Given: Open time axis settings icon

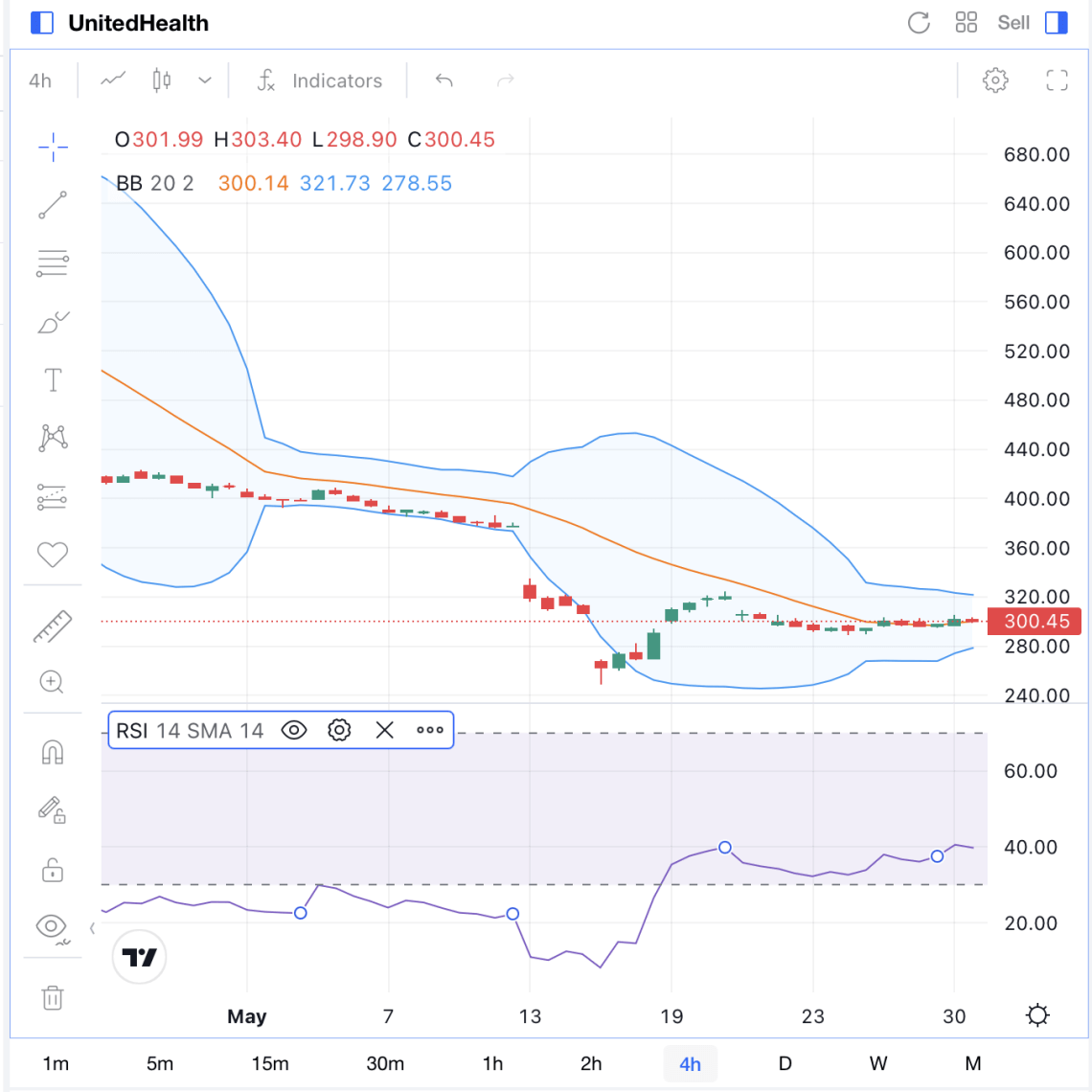Looking at the screenshot, I should point(1037,1015).
